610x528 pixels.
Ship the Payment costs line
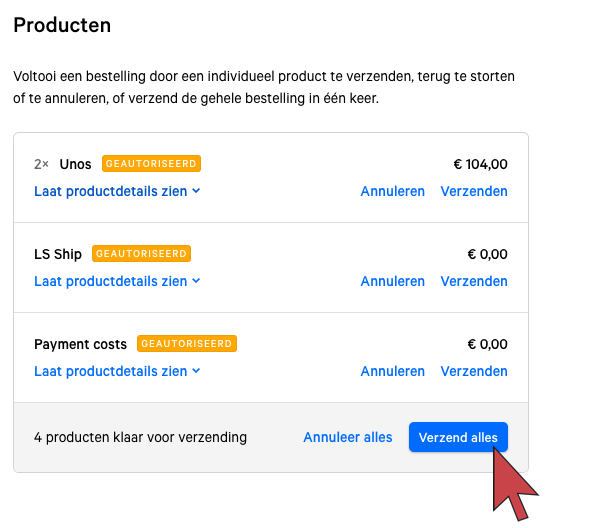474,371
